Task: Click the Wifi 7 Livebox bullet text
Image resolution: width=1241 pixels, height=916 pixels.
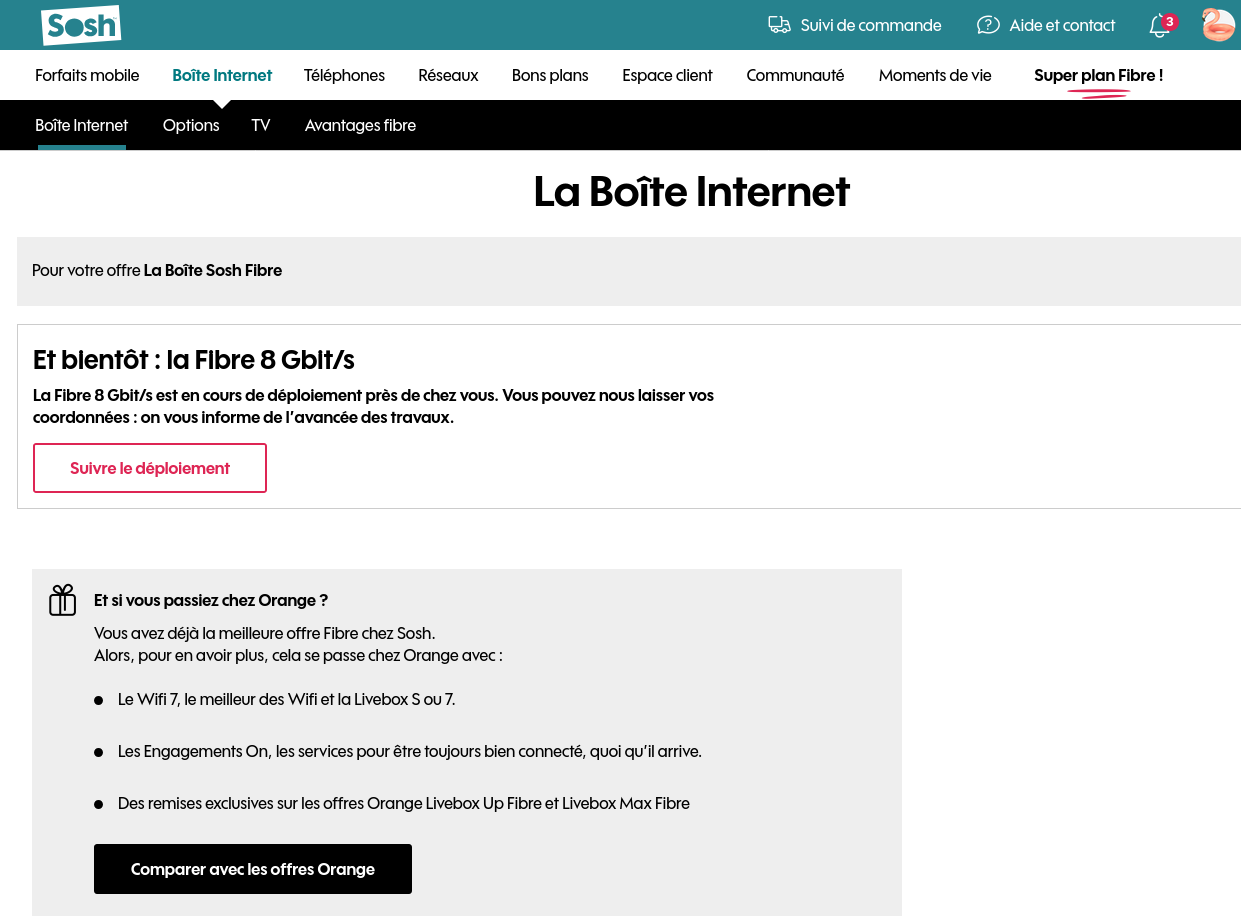Action: [x=286, y=699]
